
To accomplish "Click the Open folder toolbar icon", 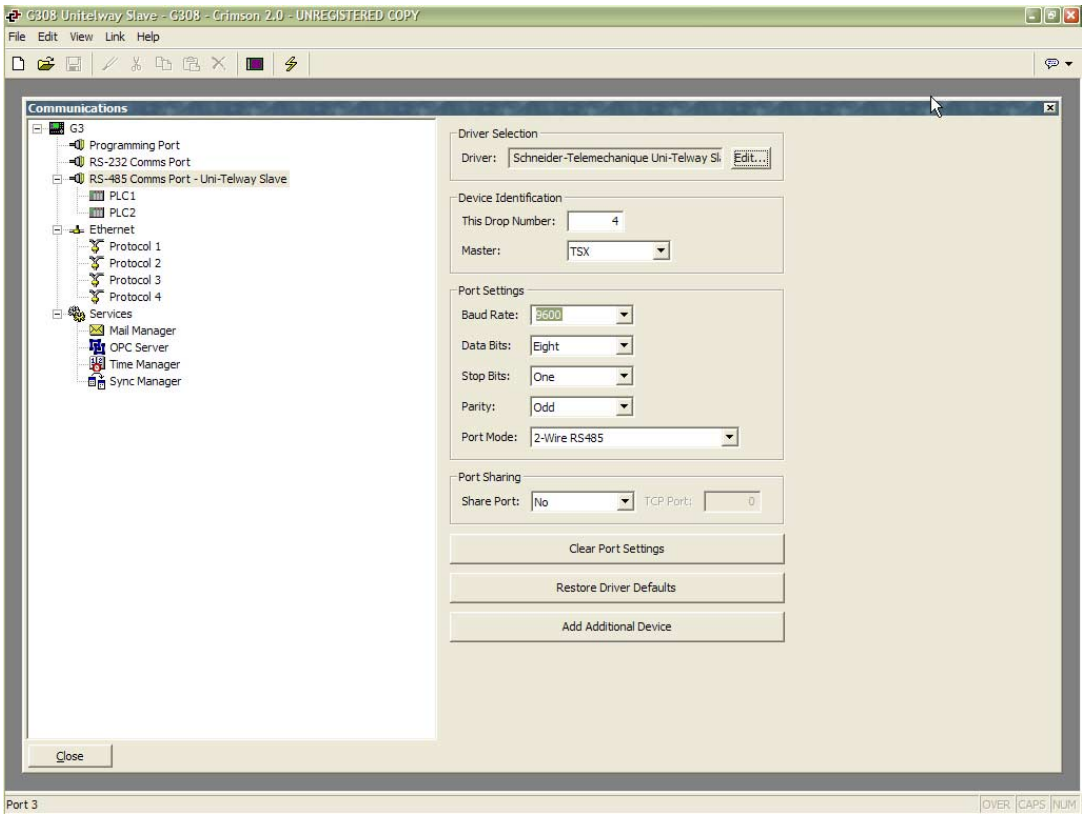I will (x=46, y=64).
